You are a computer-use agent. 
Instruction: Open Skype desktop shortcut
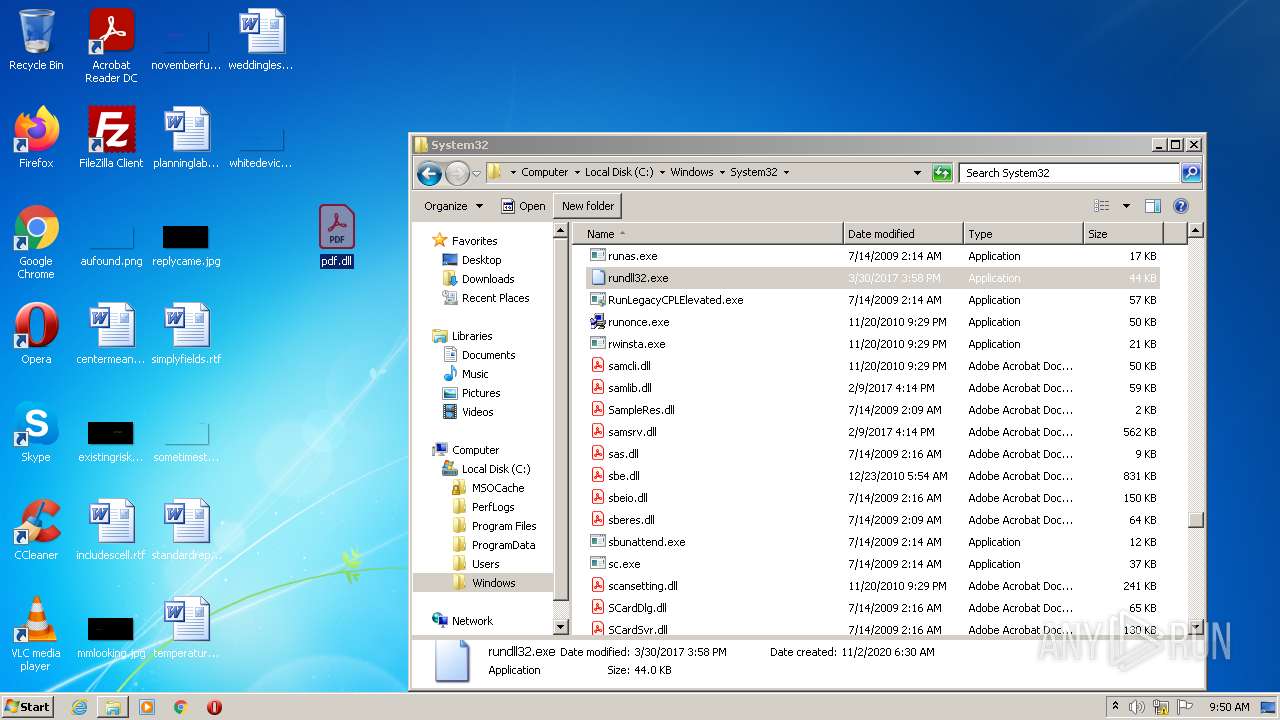(x=36, y=432)
